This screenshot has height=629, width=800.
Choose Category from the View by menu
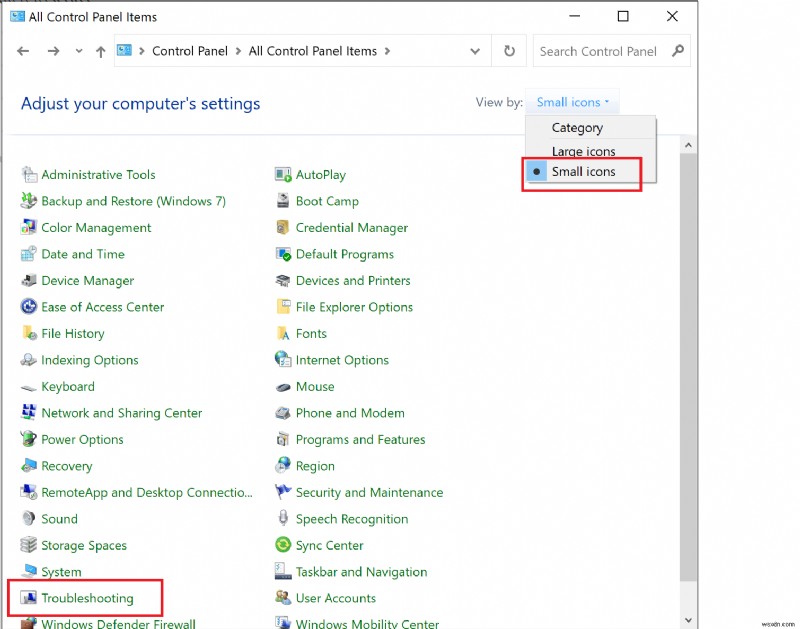[x=577, y=128]
